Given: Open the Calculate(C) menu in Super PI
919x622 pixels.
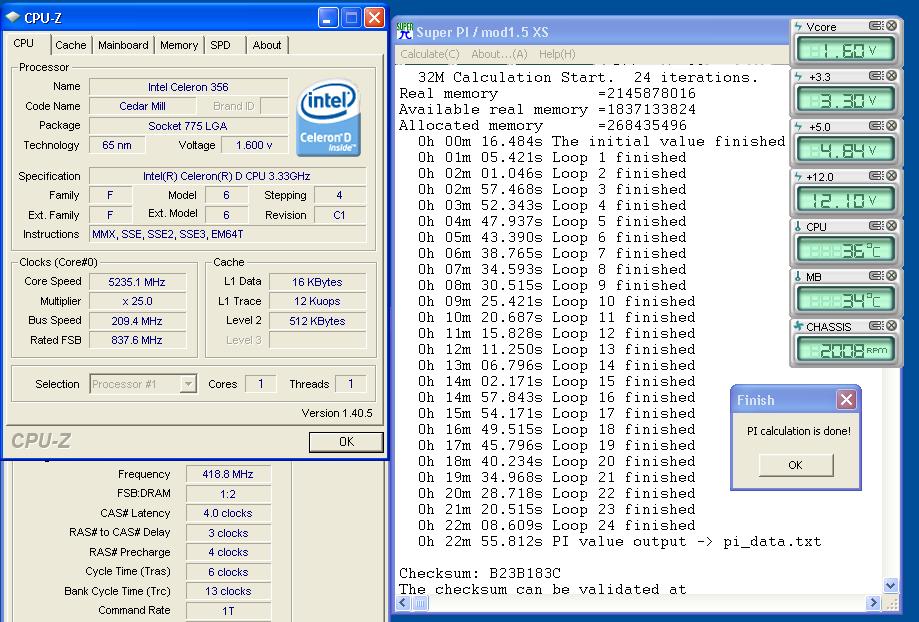Looking at the screenshot, I should [x=430, y=54].
